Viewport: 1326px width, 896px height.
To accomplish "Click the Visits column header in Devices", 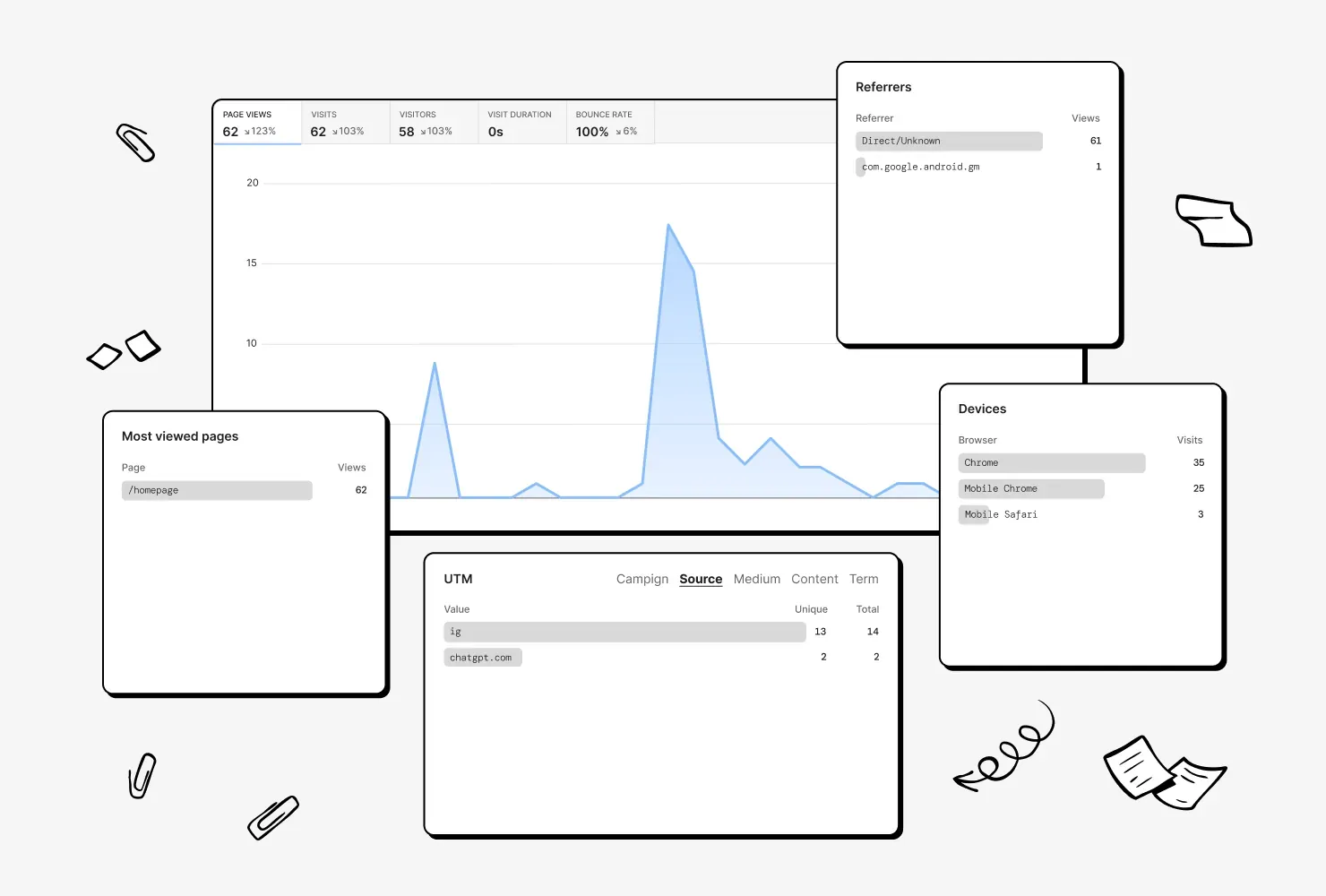I will [1190, 440].
